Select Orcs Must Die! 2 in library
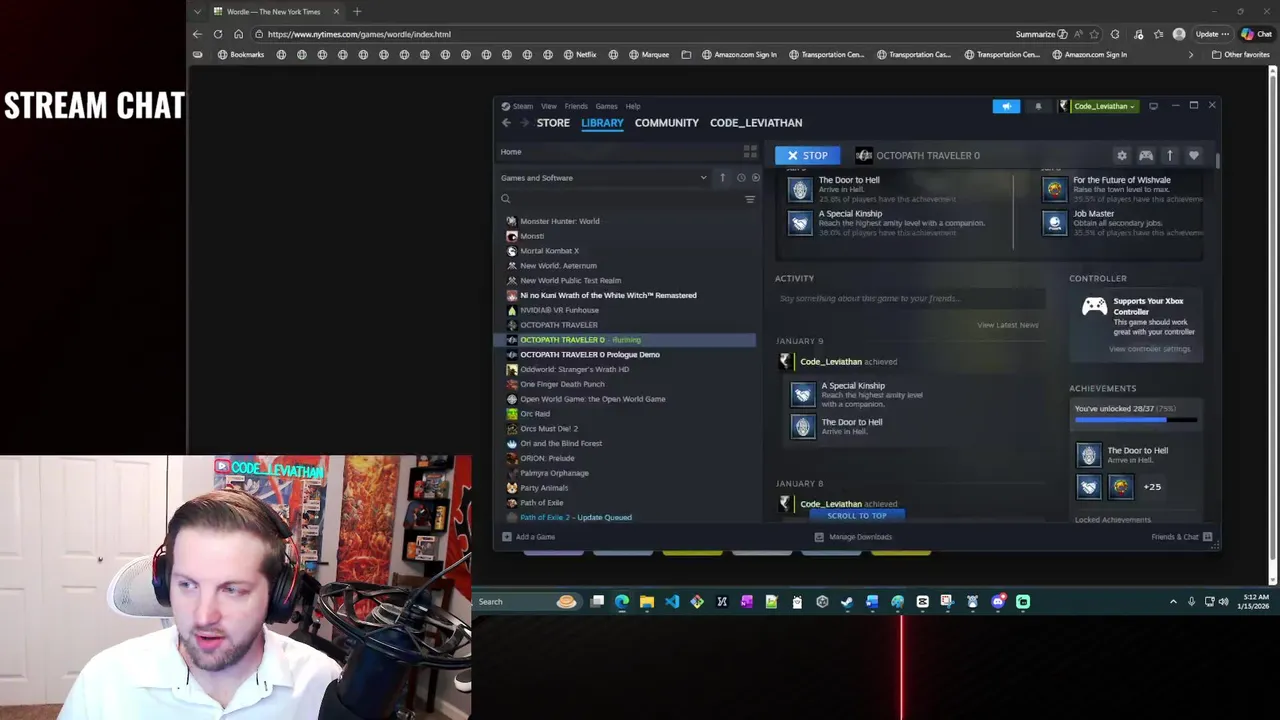The width and height of the screenshot is (1280, 720). pyautogui.click(x=549, y=428)
